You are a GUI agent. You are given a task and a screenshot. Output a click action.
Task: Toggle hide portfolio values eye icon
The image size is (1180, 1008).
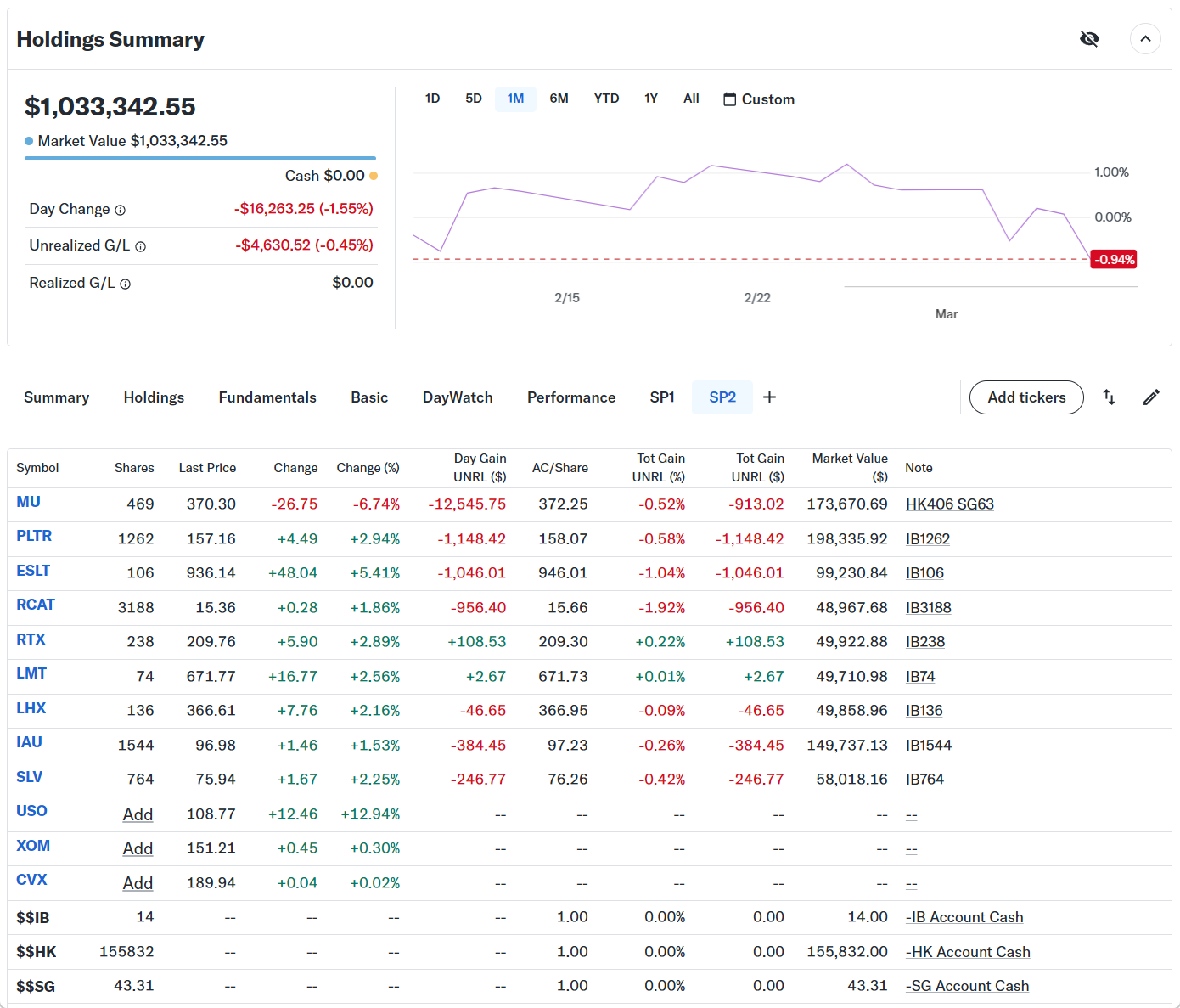[1089, 39]
